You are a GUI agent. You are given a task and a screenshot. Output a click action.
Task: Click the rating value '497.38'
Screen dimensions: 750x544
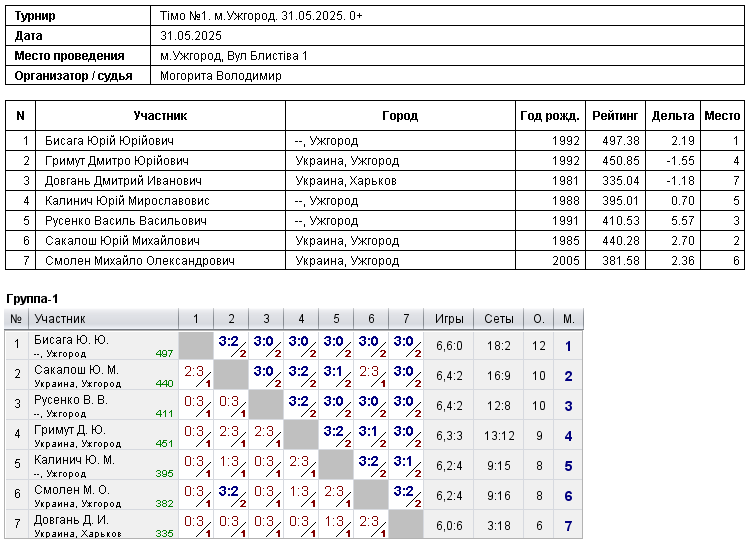[x=621, y=141]
